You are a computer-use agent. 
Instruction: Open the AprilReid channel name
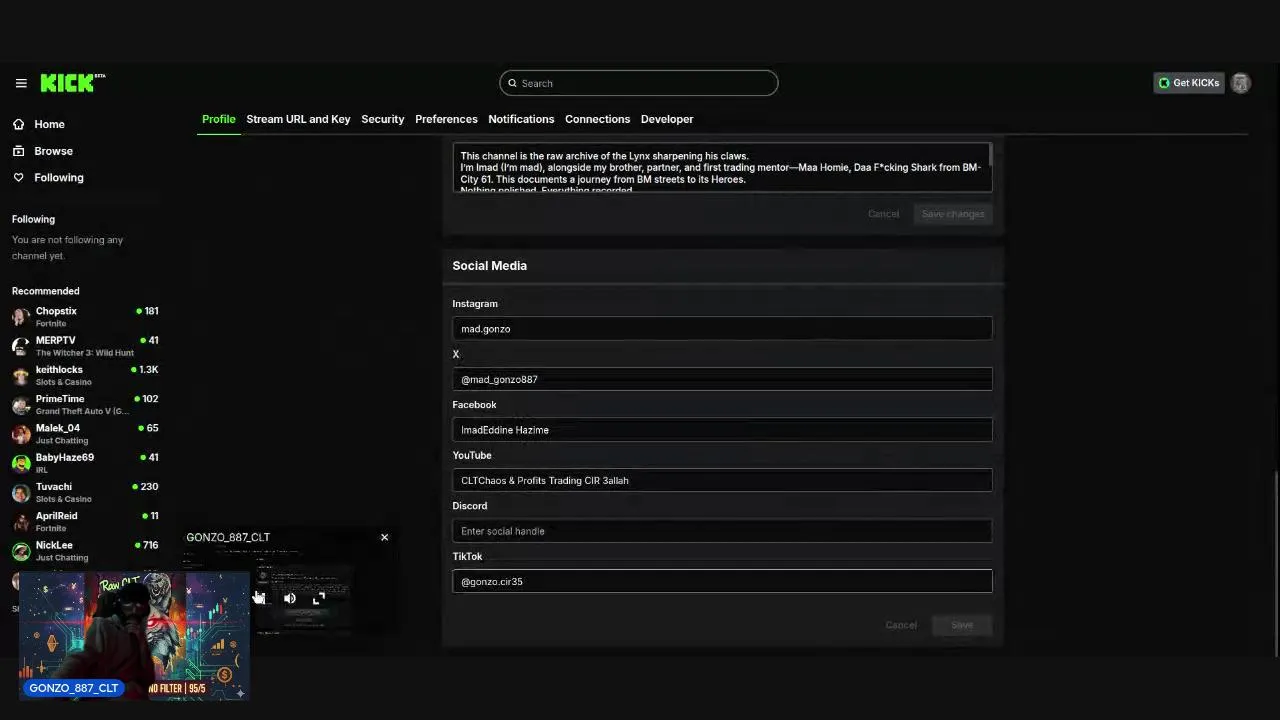point(56,516)
